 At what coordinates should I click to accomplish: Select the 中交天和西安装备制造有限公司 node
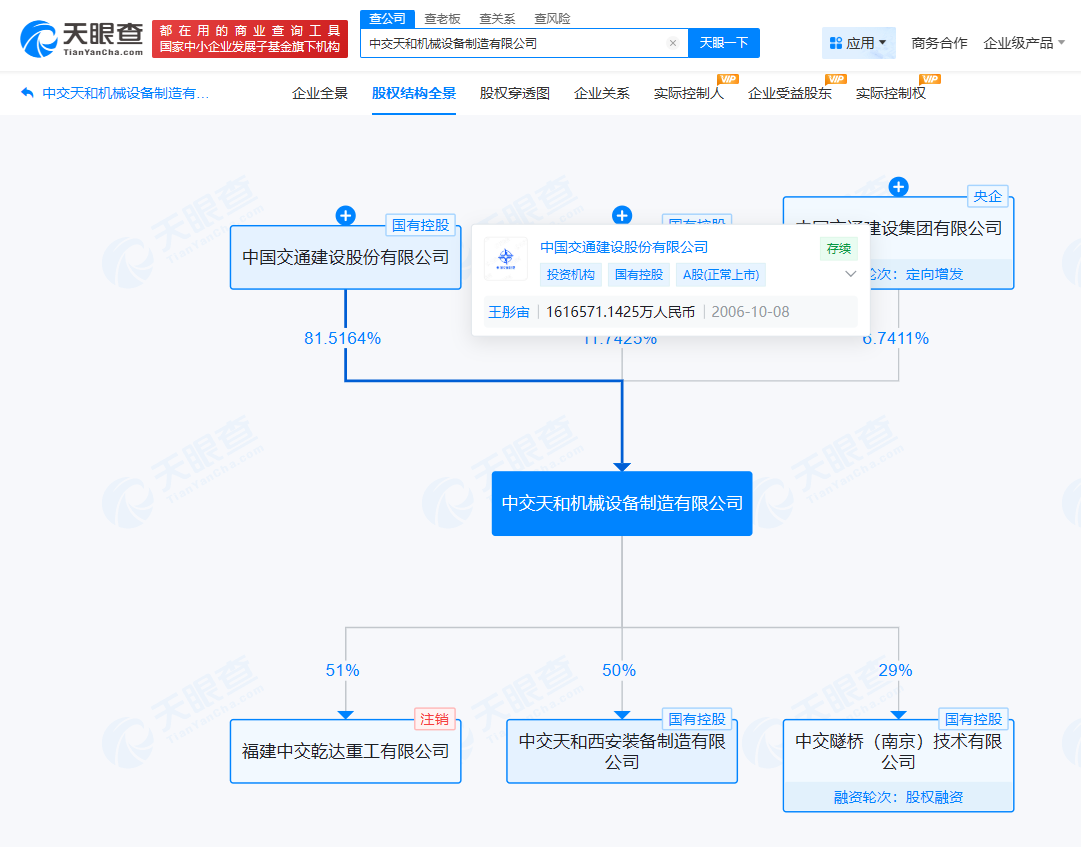622,751
